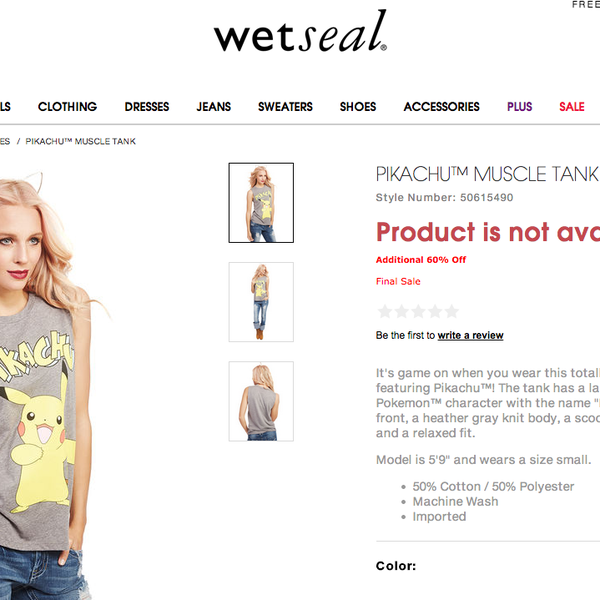Open the Clothing menu

click(67, 106)
